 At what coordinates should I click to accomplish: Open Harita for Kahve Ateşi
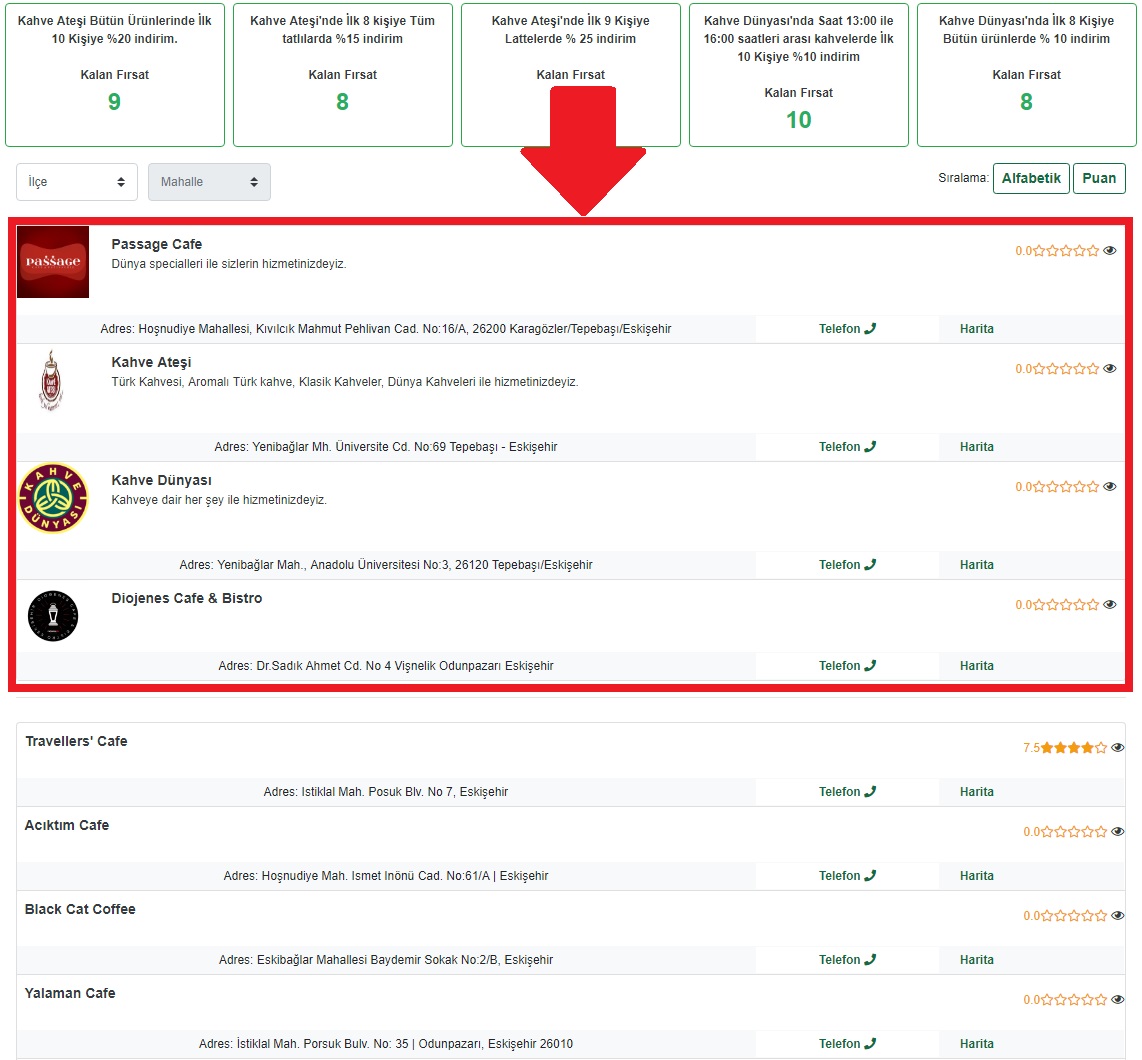[x=977, y=447]
